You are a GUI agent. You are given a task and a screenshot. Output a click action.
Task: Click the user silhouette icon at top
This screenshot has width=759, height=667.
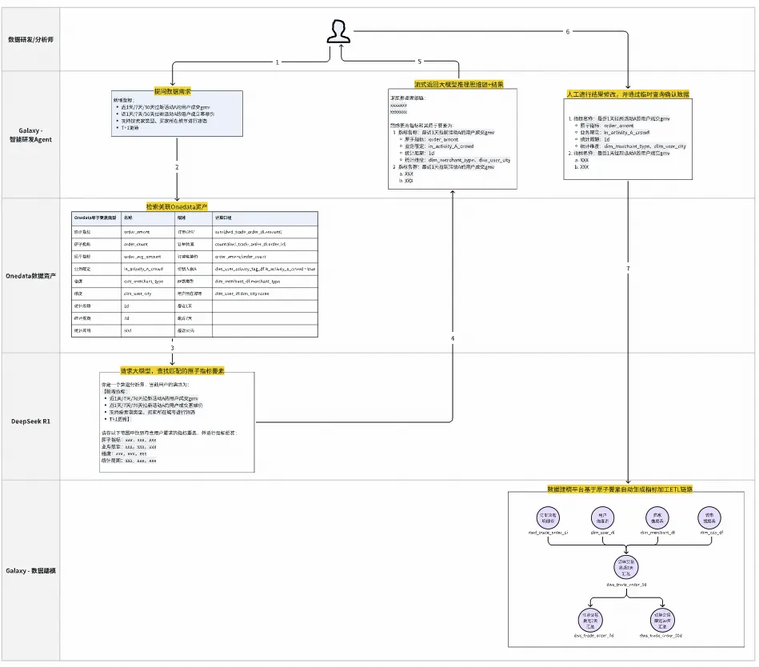pyautogui.click(x=338, y=31)
